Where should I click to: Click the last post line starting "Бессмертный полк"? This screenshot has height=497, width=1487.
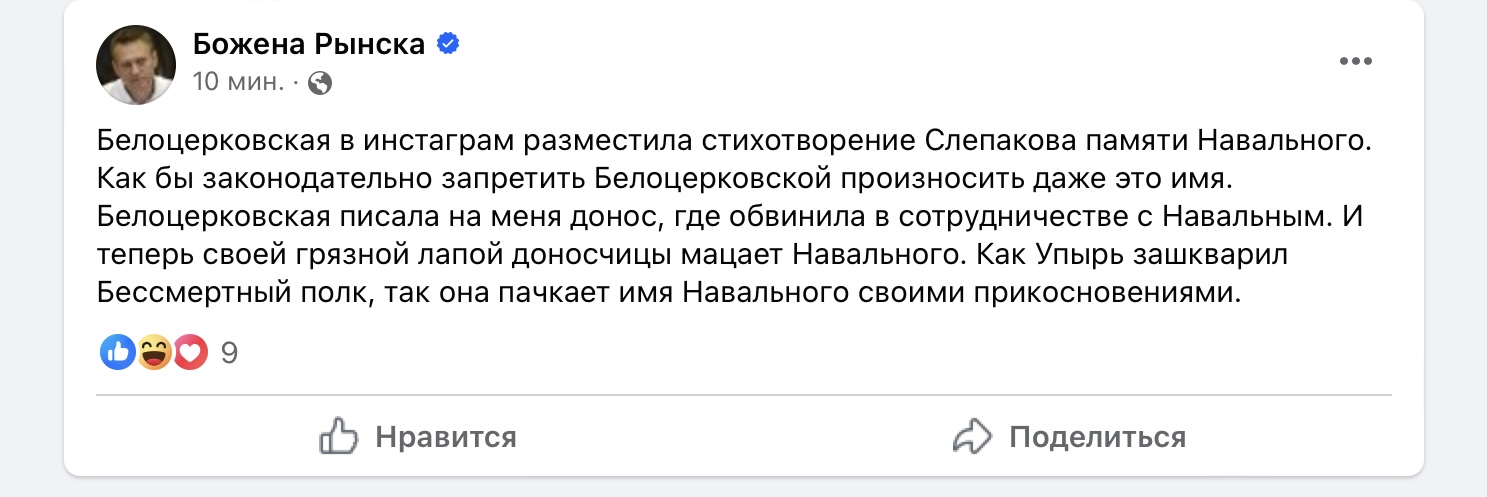(x=669, y=294)
